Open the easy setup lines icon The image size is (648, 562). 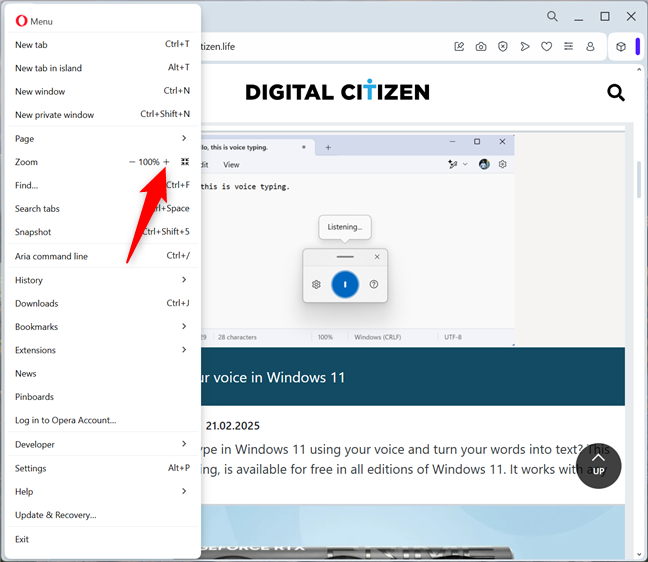click(569, 46)
